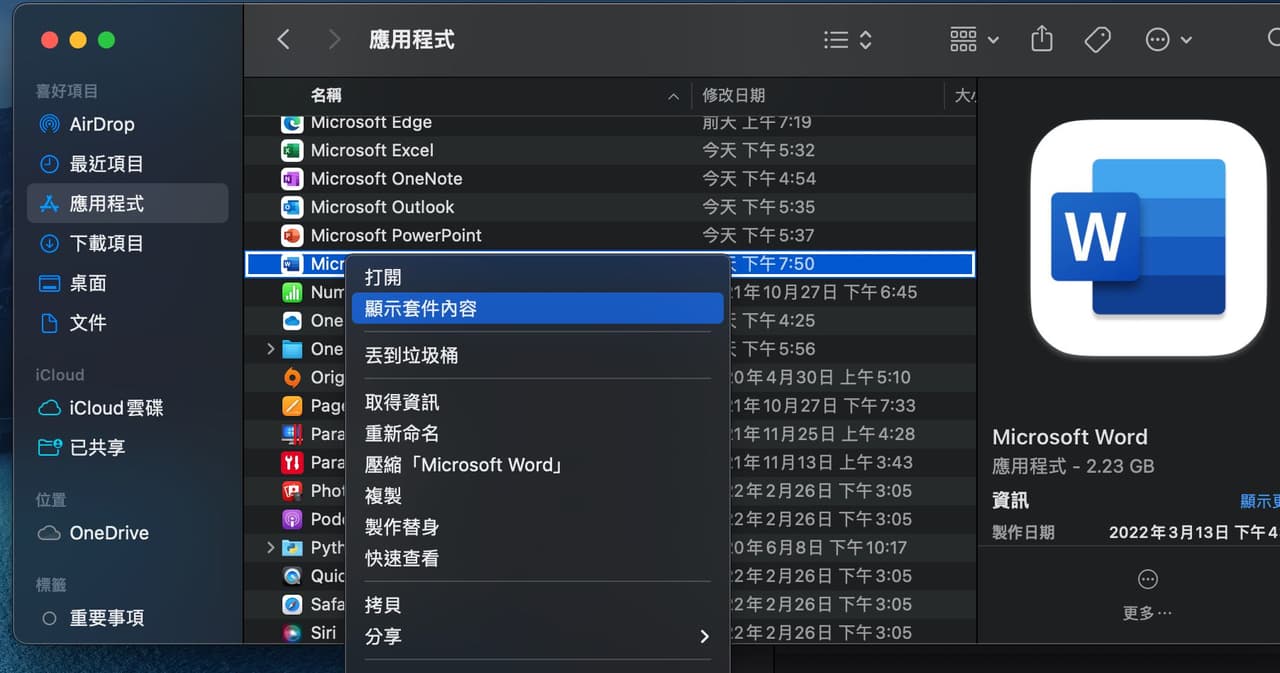Choose 重新命名 from the context menu
The width and height of the screenshot is (1280, 673).
537,433
